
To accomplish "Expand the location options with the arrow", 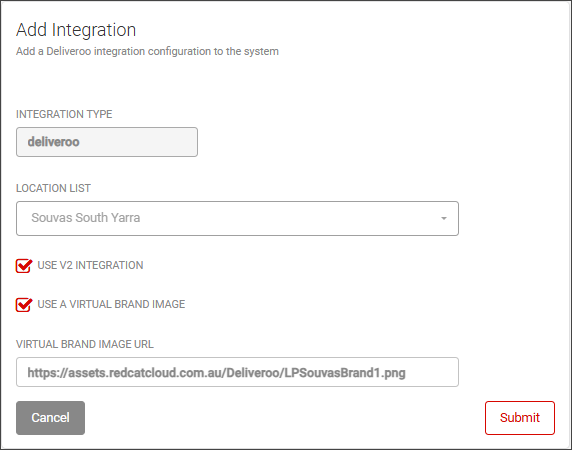I will [x=444, y=218].
